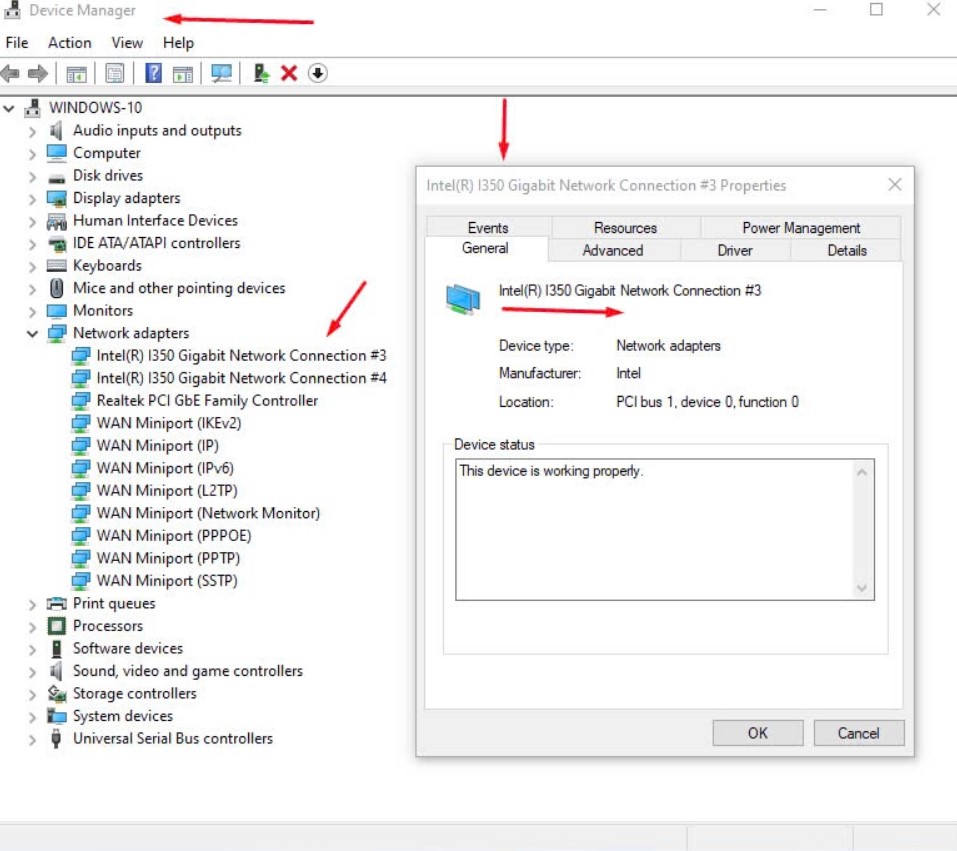Click Scan for hardware changes monitor icon
The width and height of the screenshot is (957, 851).
pos(221,74)
